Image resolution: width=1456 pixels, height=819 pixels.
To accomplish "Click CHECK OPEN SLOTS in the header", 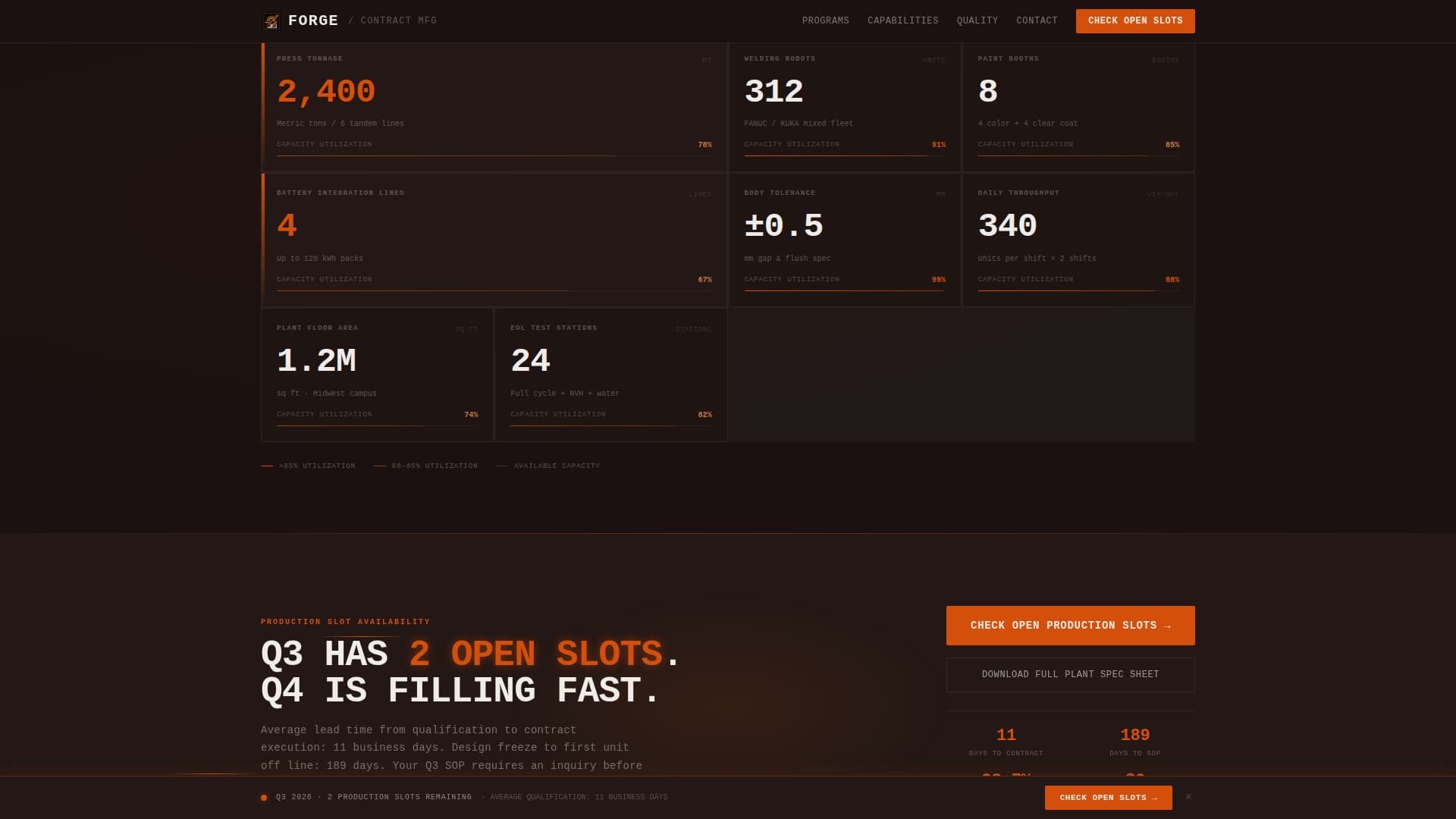I will (x=1135, y=20).
